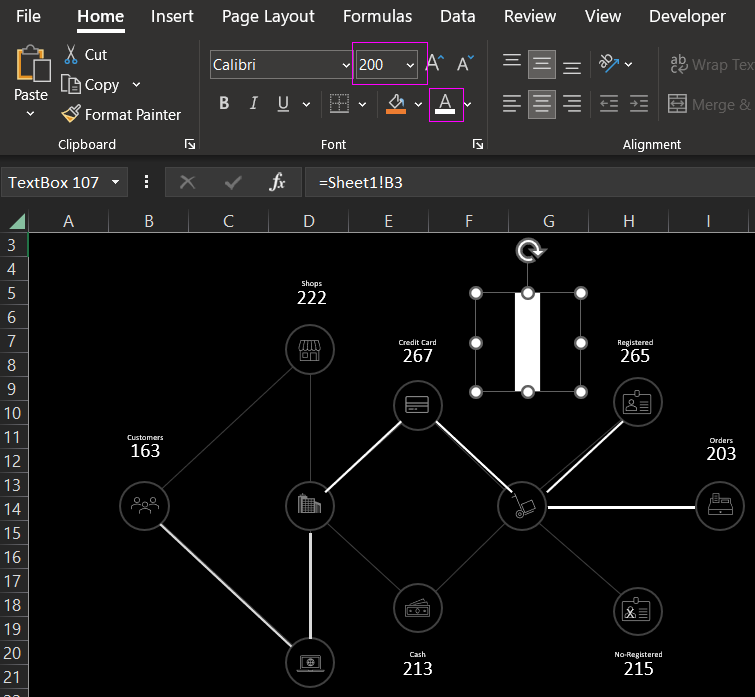Click the Insert Function fx icon
This screenshot has height=697, width=755.
pos(278,182)
